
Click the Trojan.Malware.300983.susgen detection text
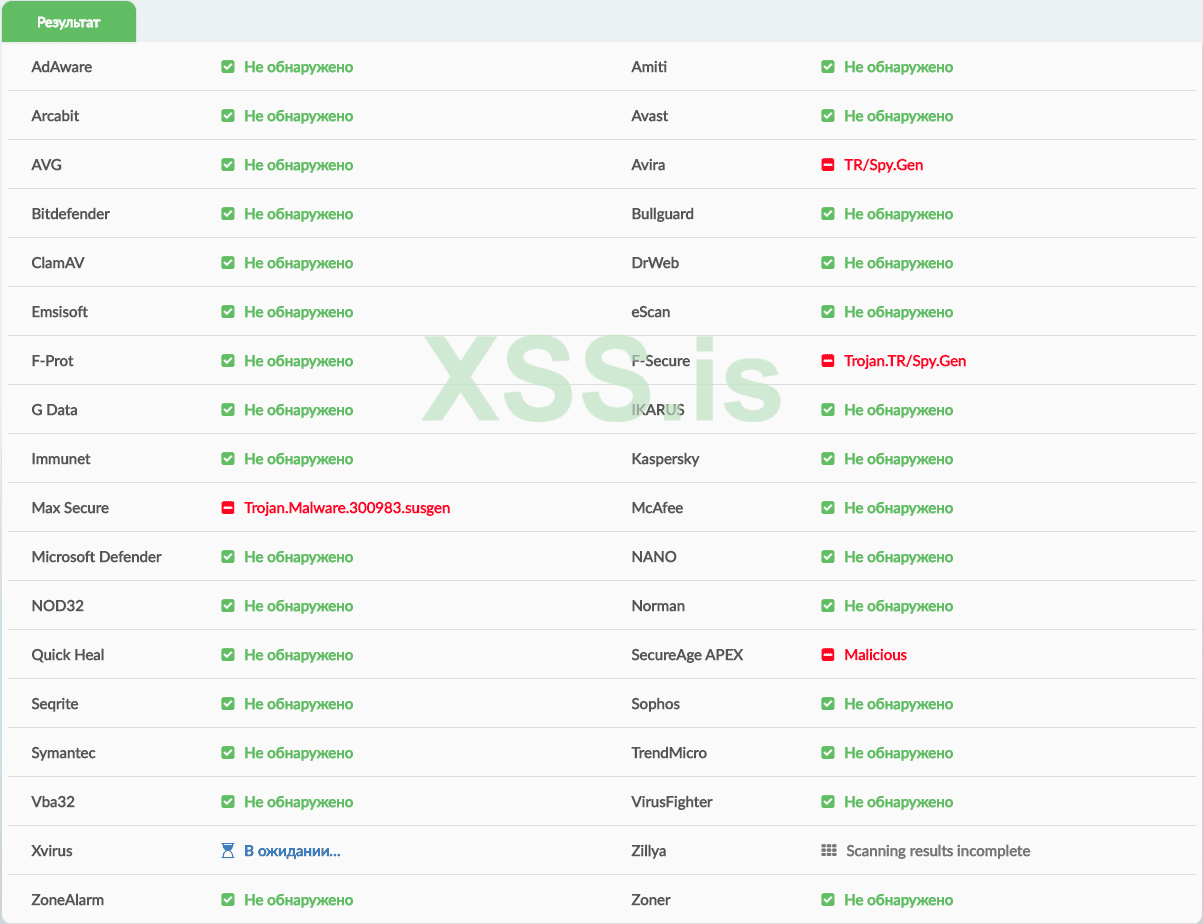coord(347,508)
